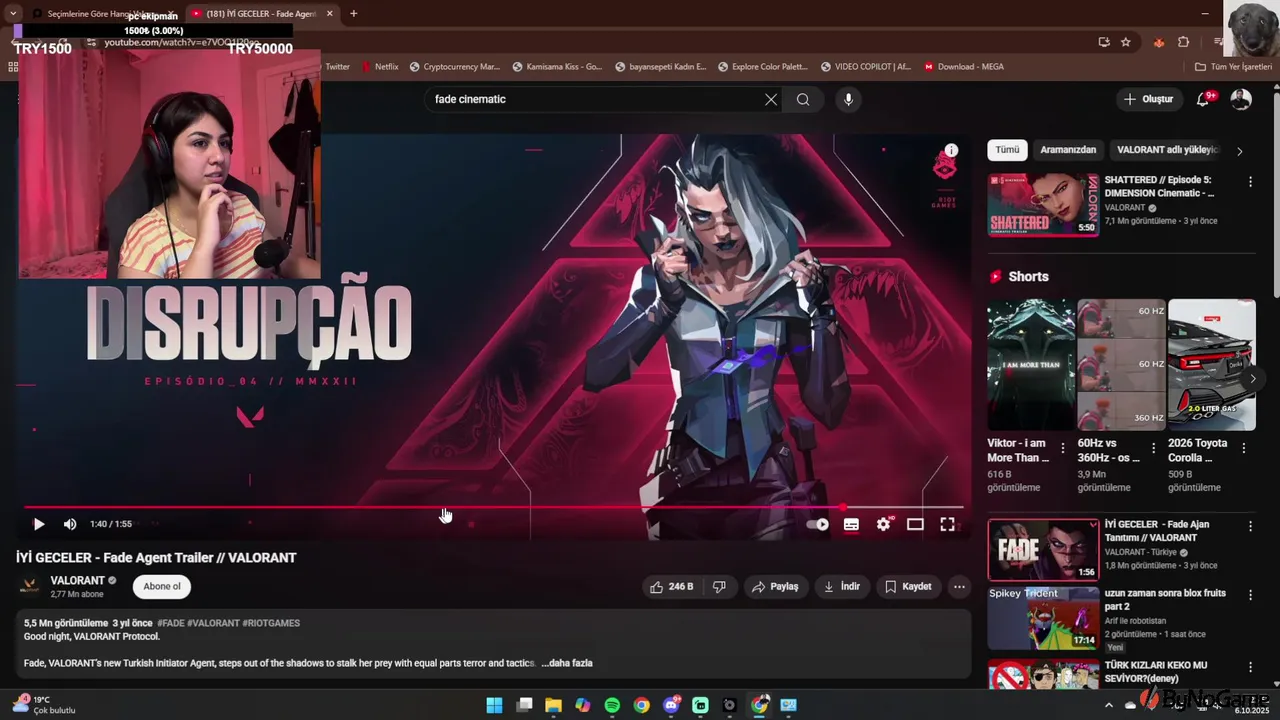
Task: Open options for the blox fruits video
Action: coord(1250,595)
